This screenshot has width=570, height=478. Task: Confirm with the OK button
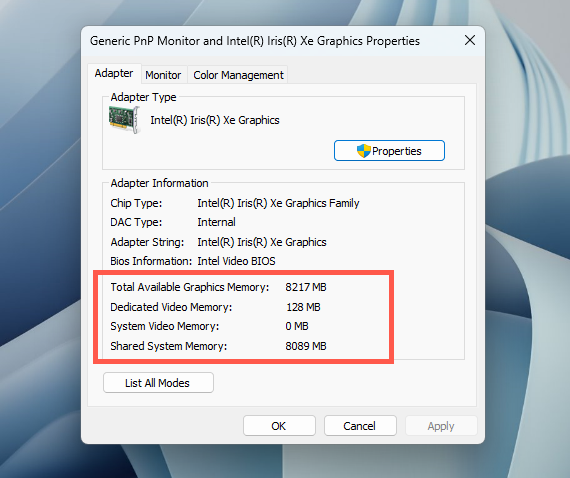279,426
